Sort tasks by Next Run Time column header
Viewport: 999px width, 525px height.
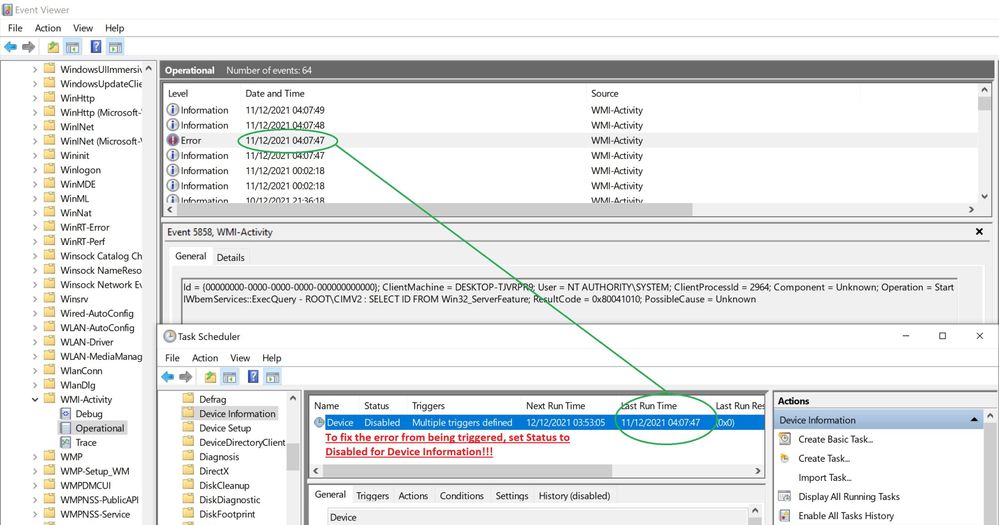pyautogui.click(x=555, y=405)
